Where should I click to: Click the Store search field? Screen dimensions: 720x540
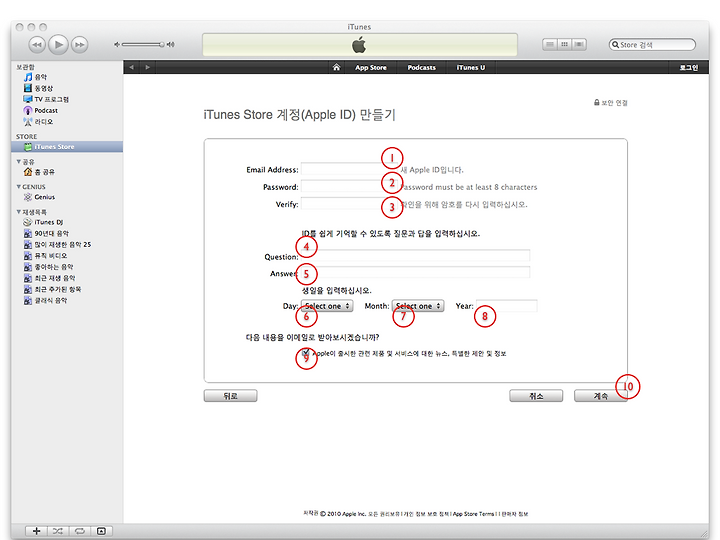[x=652, y=45]
